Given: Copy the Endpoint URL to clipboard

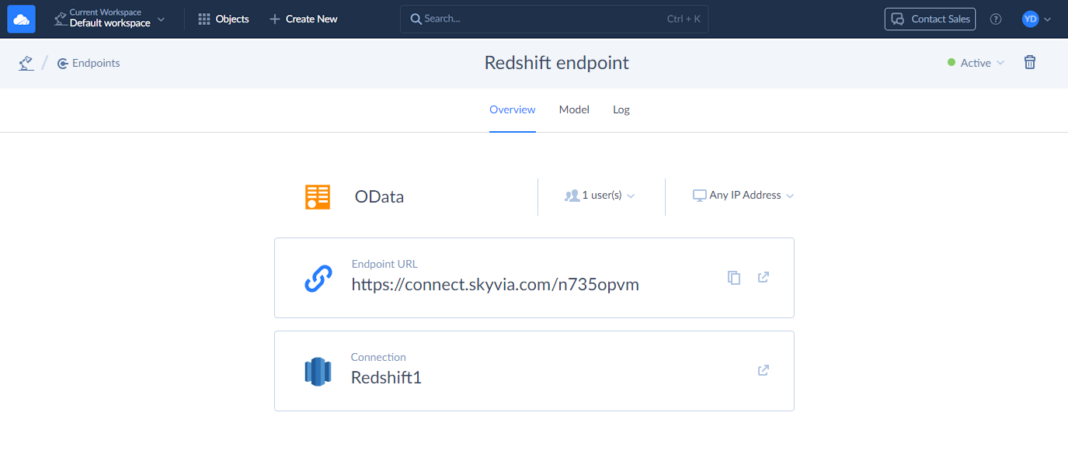Looking at the screenshot, I should point(734,278).
